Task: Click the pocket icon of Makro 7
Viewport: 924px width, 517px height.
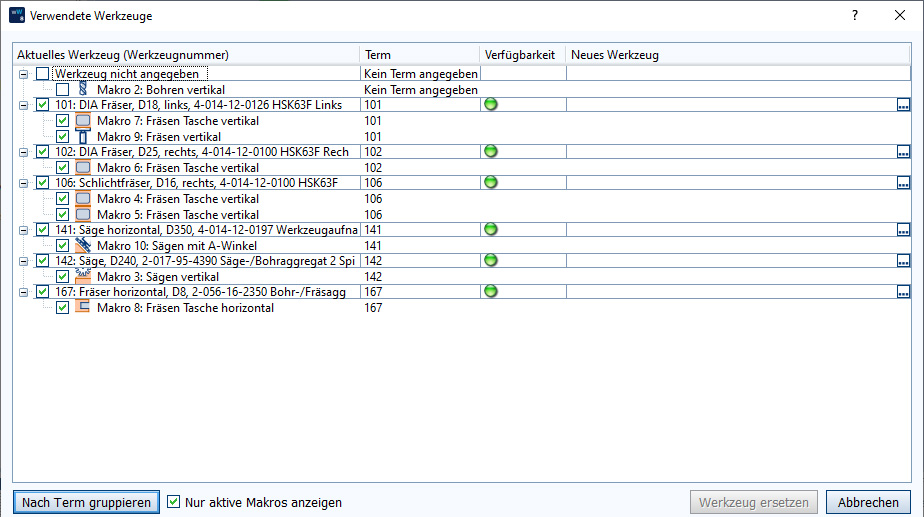Action: click(x=83, y=120)
